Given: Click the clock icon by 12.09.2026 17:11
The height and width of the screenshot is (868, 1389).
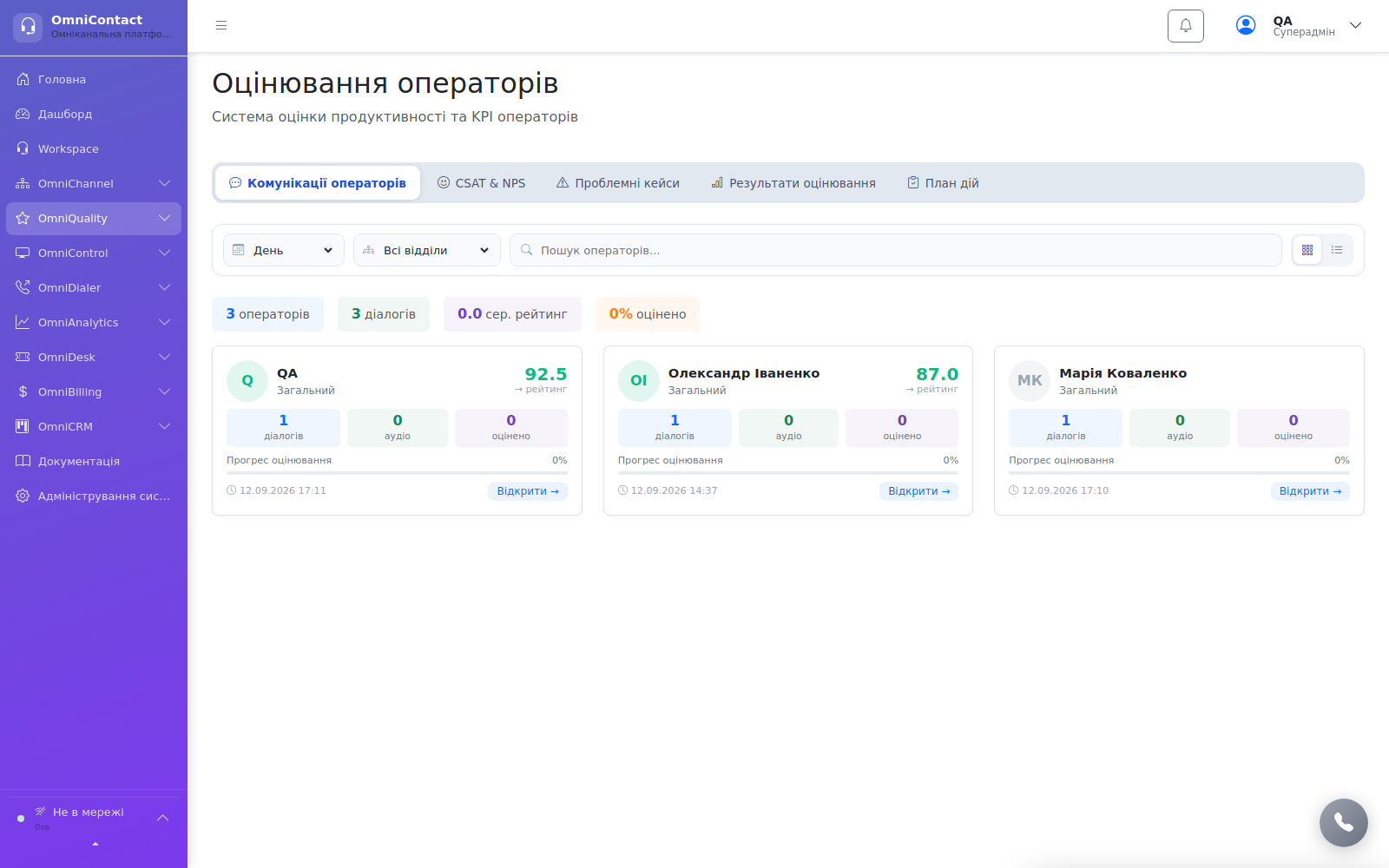Looking at the screenshot, I should [232, 490].
